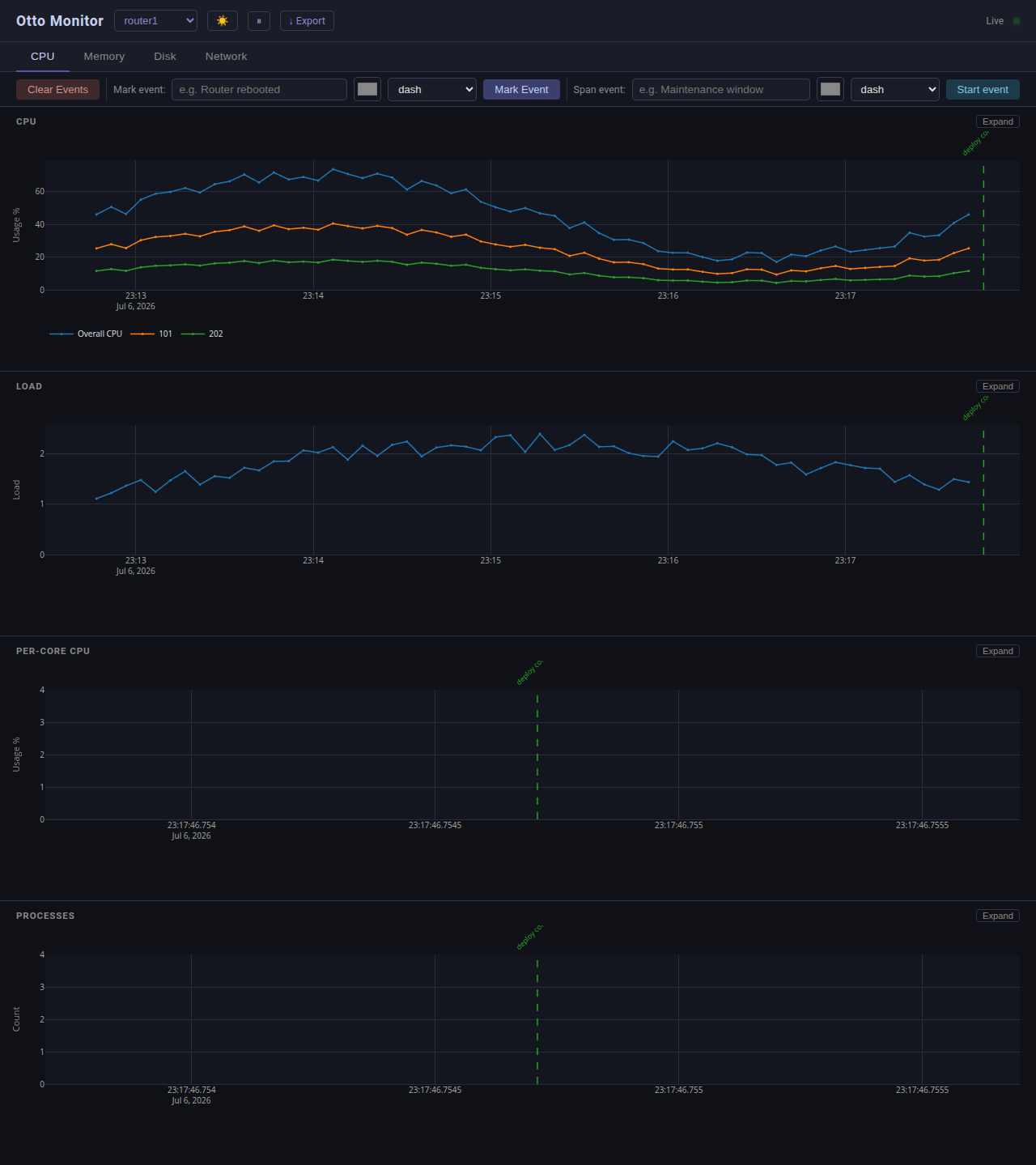
Task: Toggle the sun light-theme icon
Action: click(x=223, y=21)
